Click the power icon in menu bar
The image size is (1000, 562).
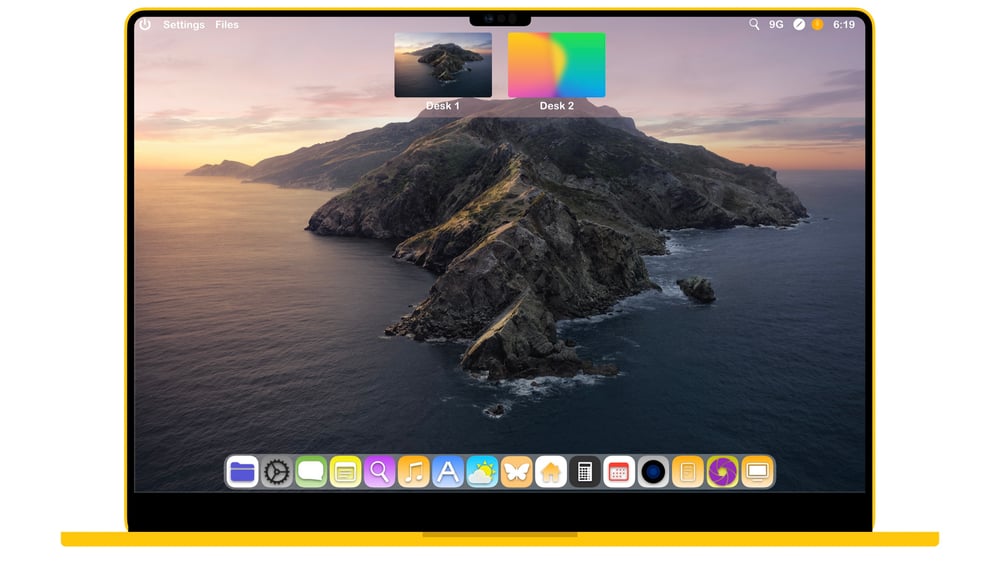pyautogui.click(x=145, y=24)
